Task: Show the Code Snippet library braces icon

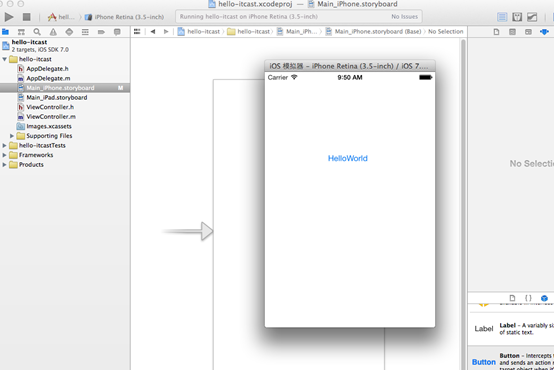Action: coord(528,298)
